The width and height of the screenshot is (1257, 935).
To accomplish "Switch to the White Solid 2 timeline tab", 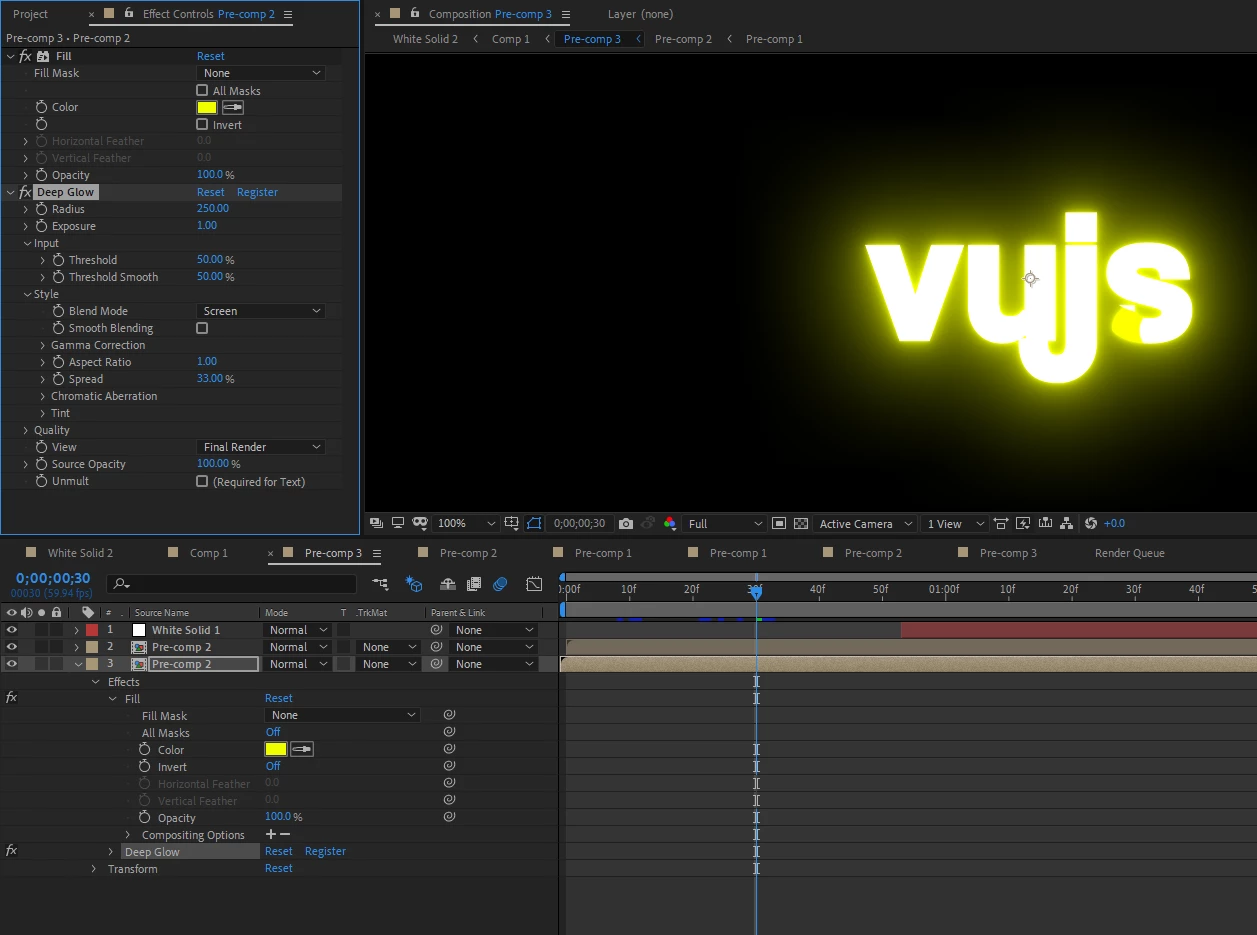I will coord(80,553).
